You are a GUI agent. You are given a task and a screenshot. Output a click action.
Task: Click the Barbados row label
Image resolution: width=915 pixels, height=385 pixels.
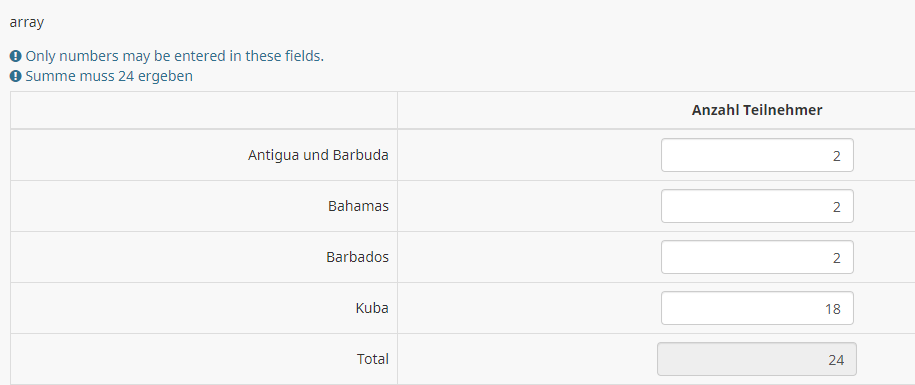357,257
